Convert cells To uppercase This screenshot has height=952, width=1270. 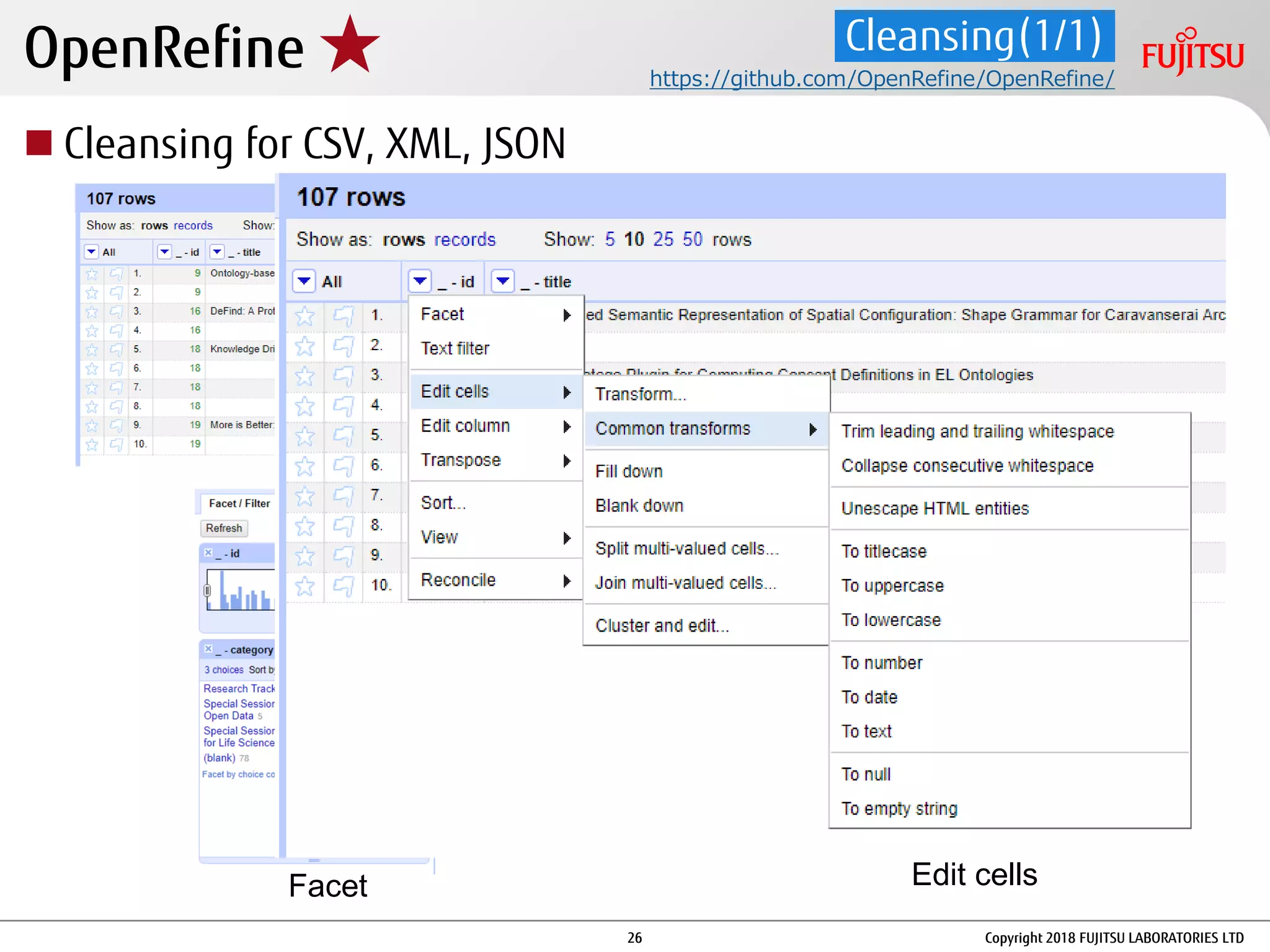click(1010, 586)
